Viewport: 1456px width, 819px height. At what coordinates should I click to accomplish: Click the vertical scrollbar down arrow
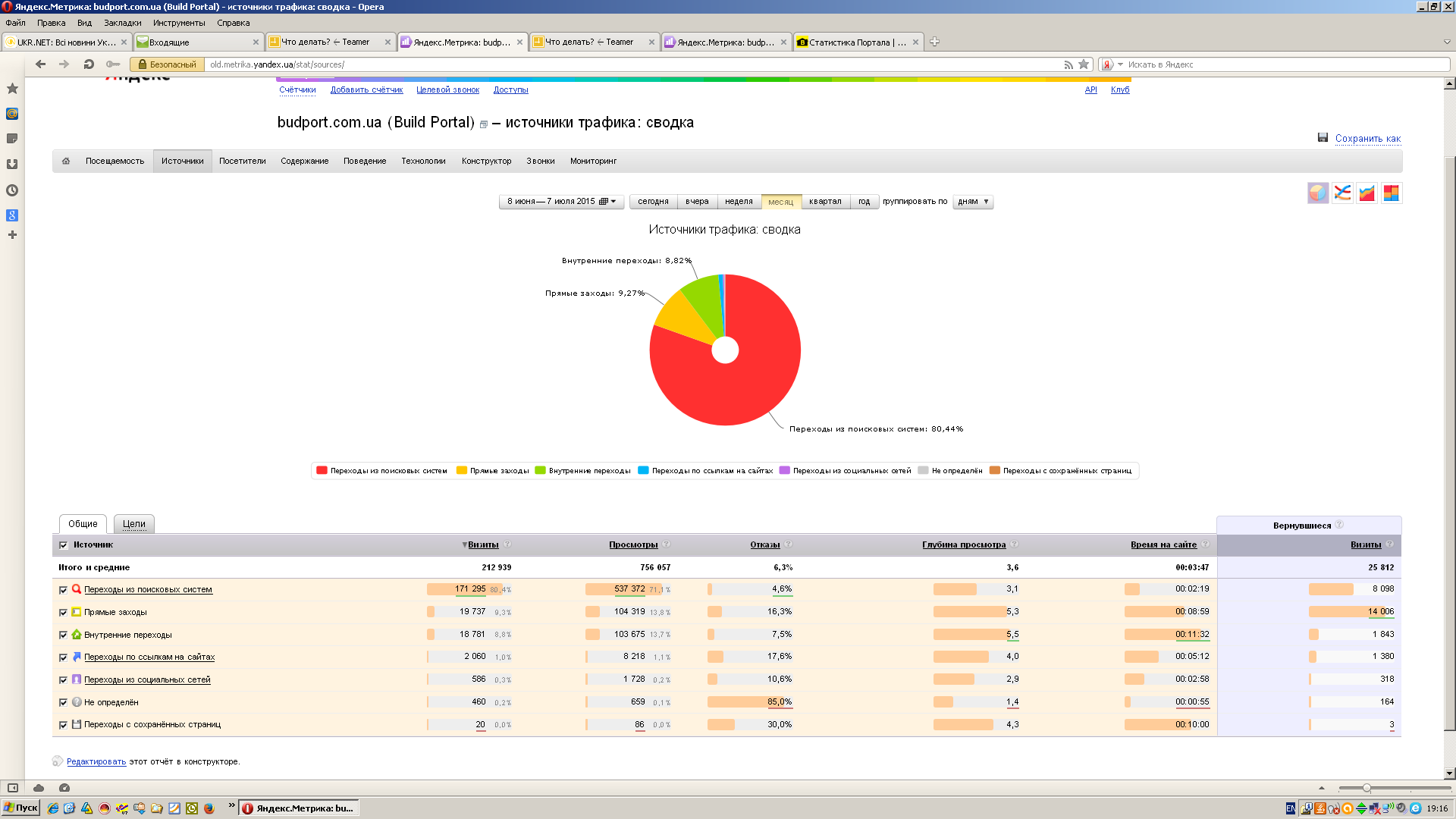[x=1450, y=773]
